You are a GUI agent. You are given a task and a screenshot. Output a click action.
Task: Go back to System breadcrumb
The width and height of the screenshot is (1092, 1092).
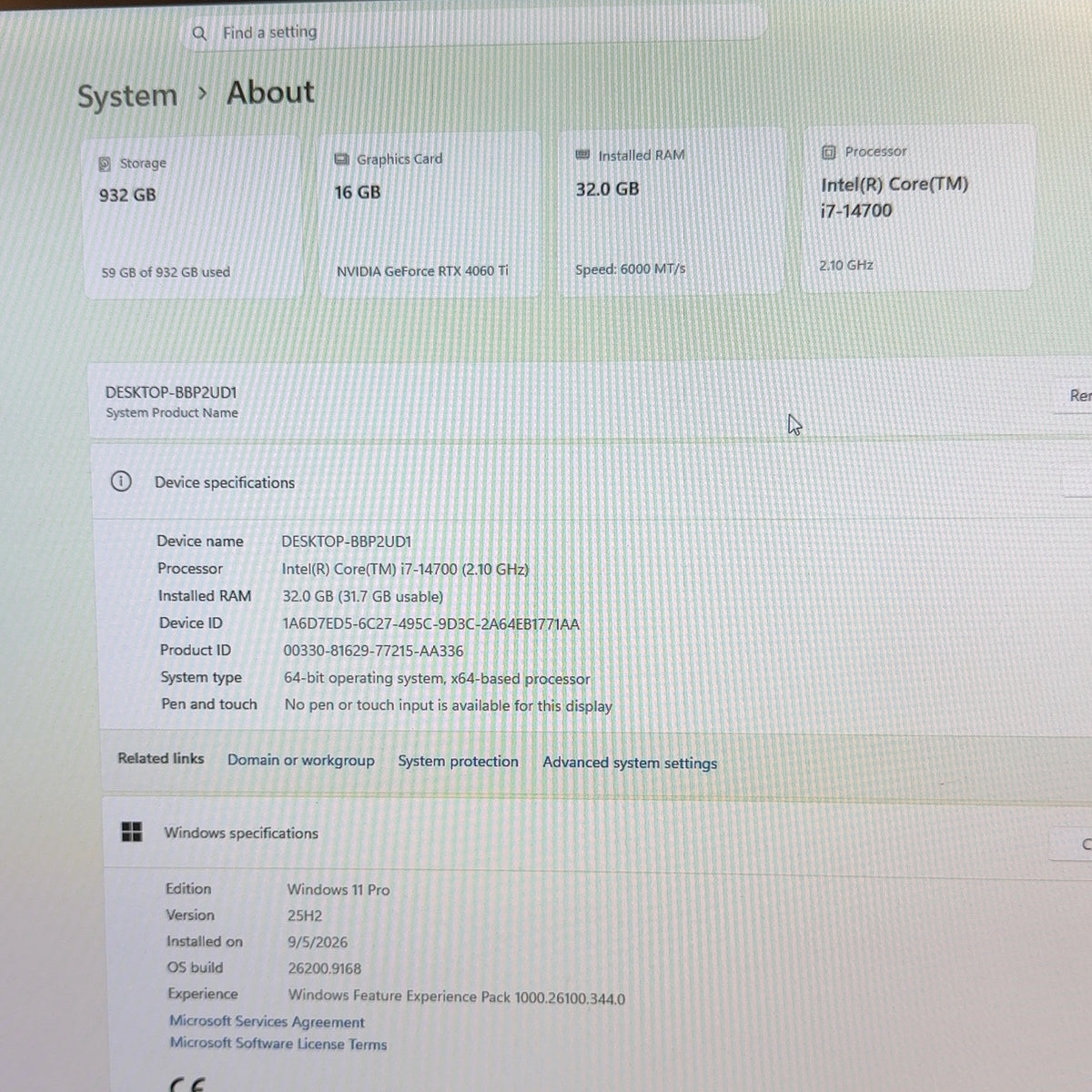(126, 96)
